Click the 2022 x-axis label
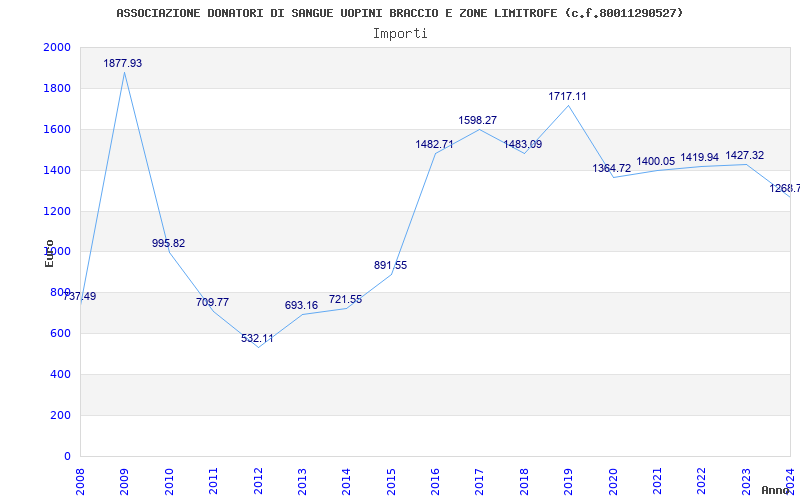This screenshot has width=800, height=500. point(702,481)
